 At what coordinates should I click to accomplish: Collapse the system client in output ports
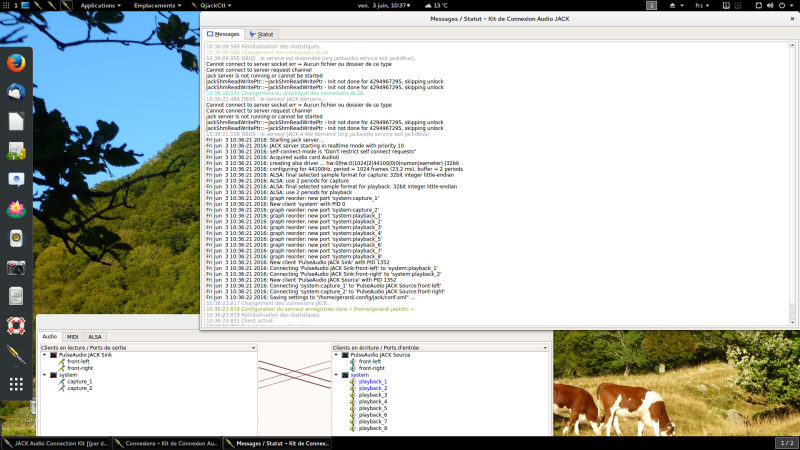coord(44,375)
